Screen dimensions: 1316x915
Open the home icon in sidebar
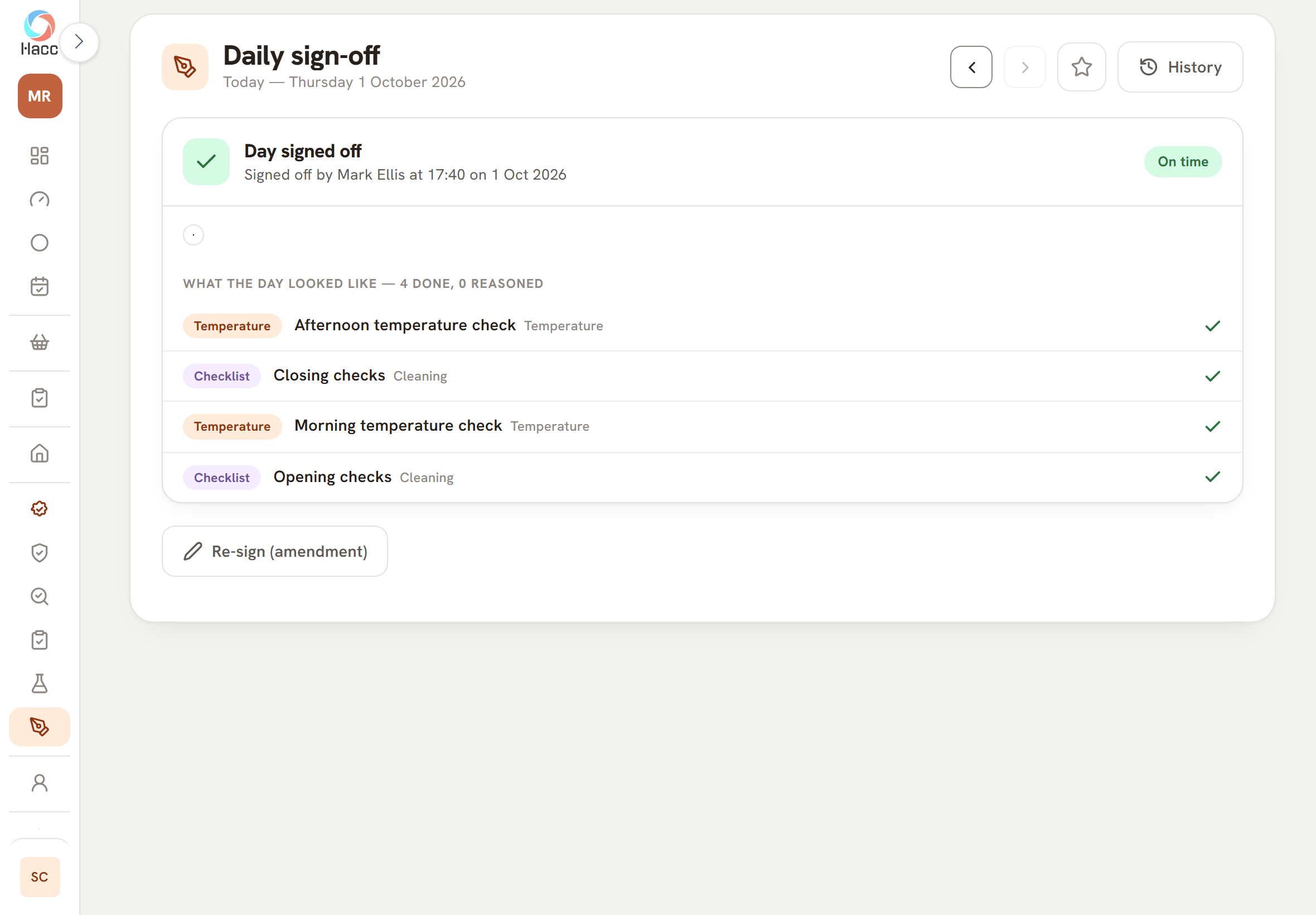[40, 454]
